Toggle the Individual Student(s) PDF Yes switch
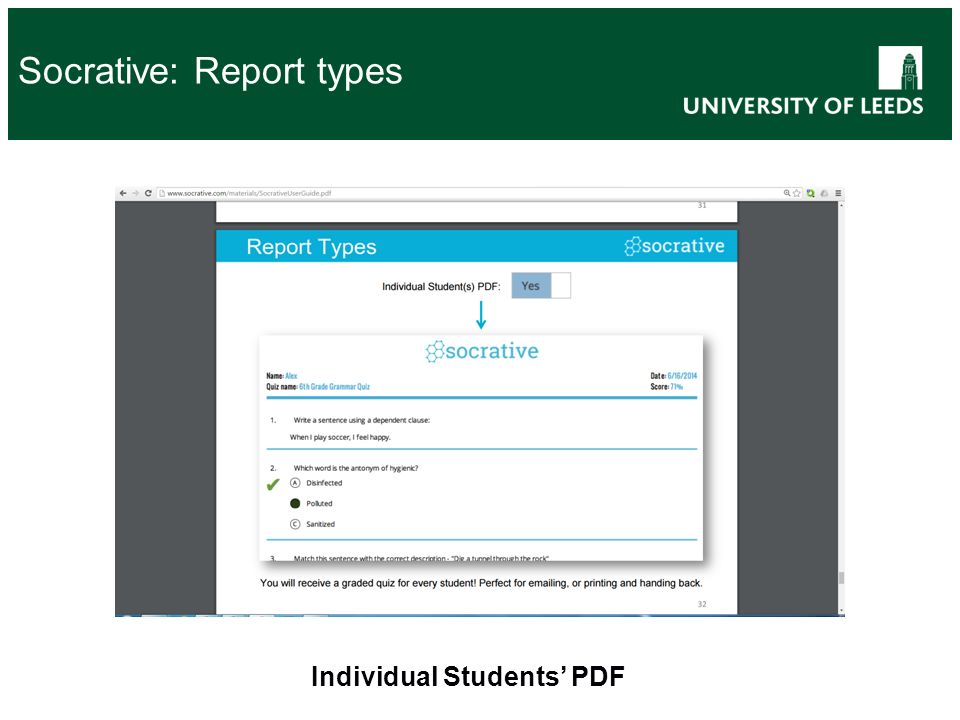 click(x=541, y=285)
